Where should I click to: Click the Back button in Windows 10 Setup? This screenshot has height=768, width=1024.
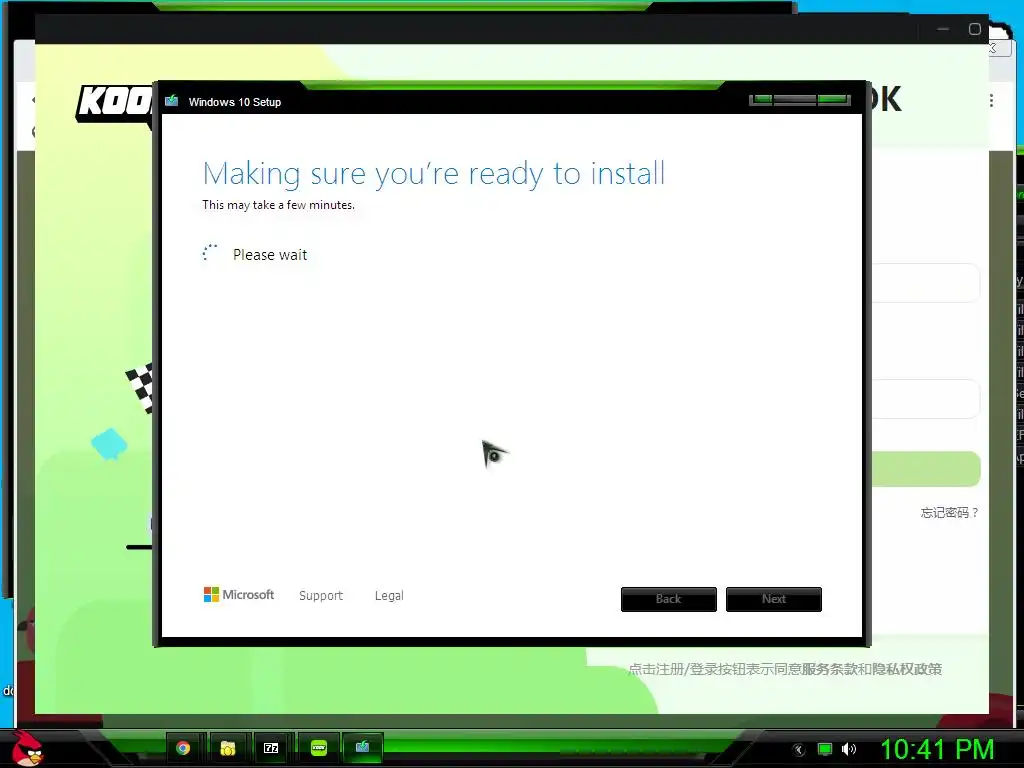click(669, 599)
